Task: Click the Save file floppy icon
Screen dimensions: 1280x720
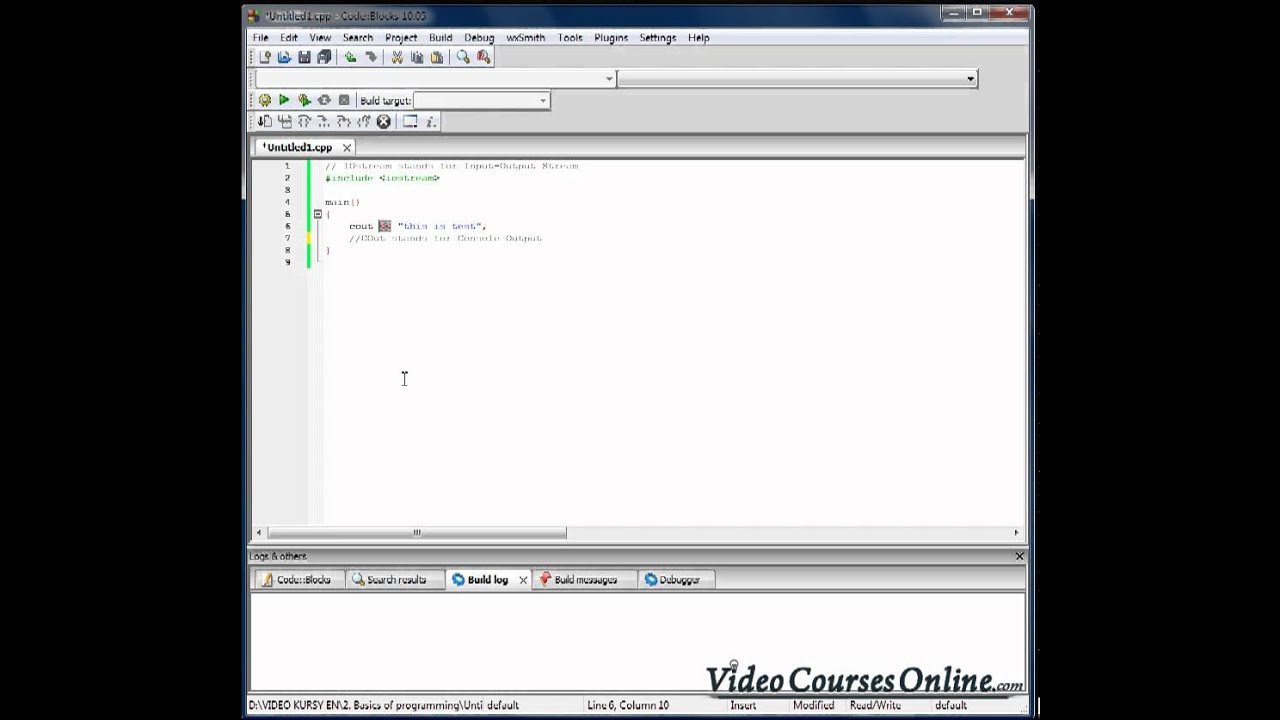Action: point(304,58)
